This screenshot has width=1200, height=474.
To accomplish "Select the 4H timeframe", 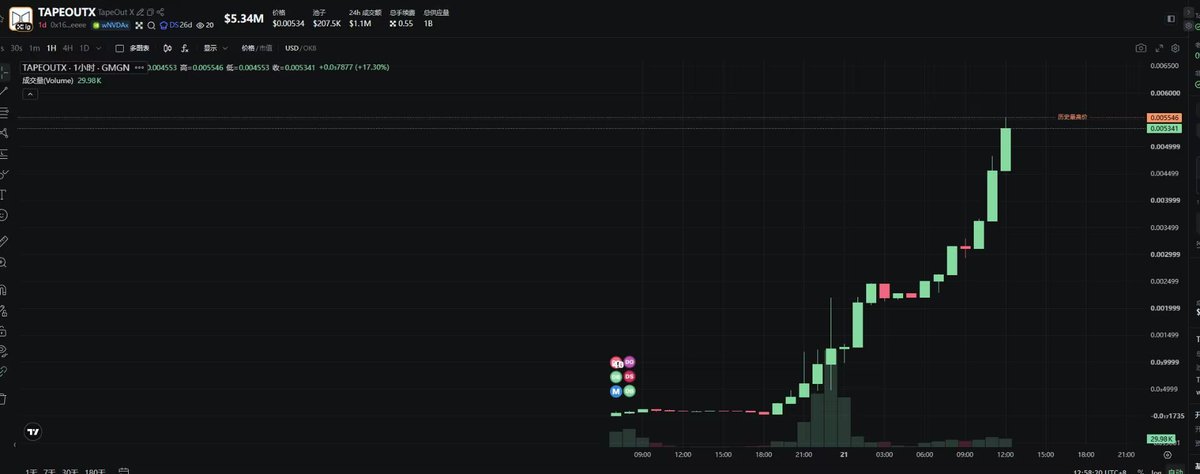I will (68, 48).
